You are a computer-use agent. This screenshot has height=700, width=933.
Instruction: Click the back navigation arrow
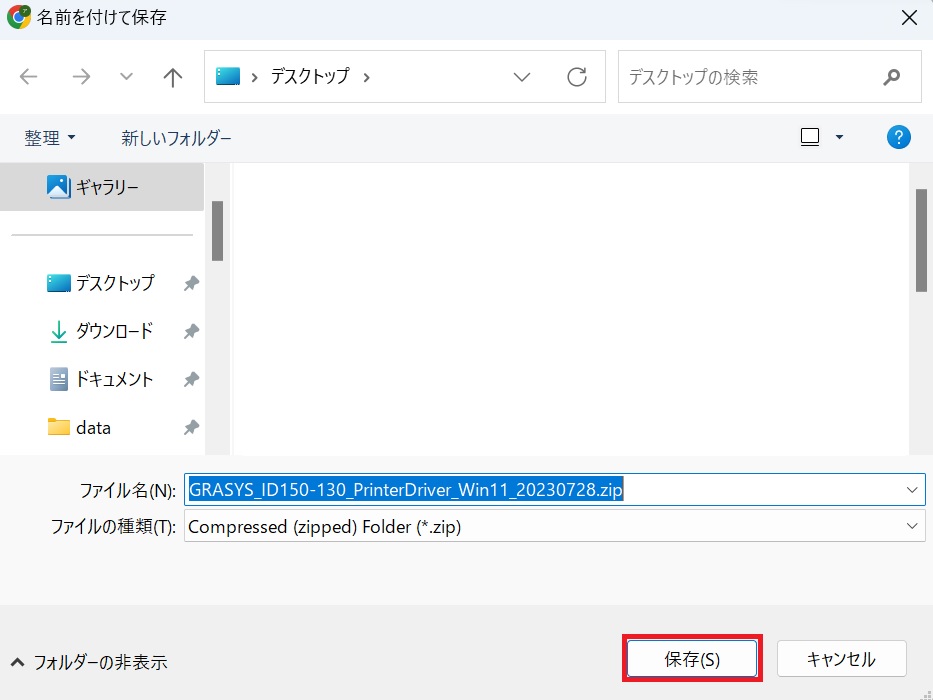coord(28,76)
